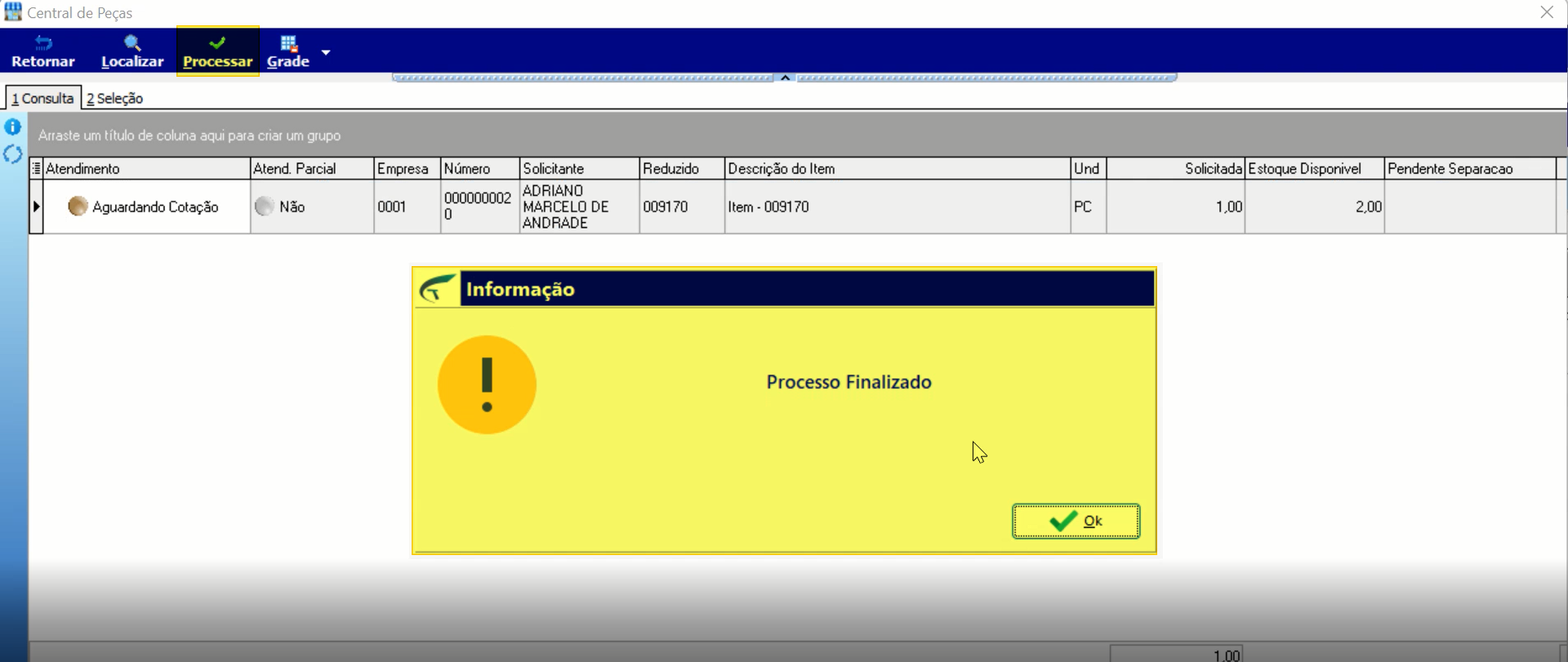Select the row indicator arrow of first row
This screenshot has height=662, width=1568.
pos(36,207)
